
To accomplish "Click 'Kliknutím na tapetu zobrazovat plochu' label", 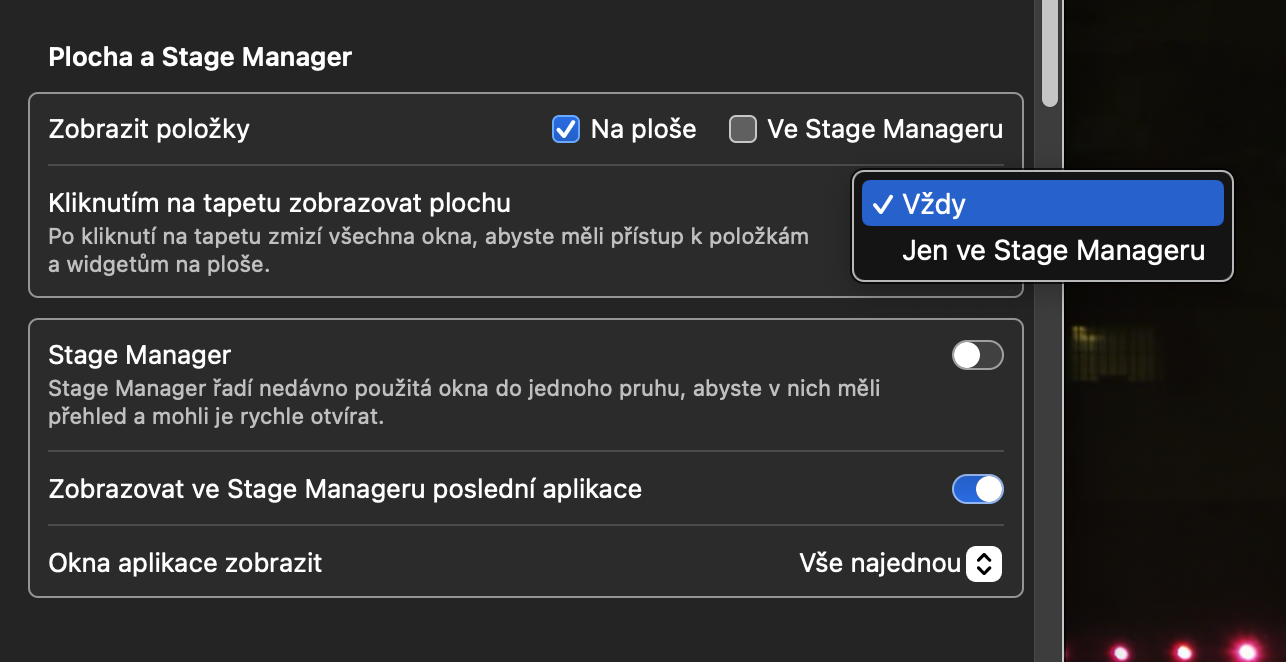I will coord(279,203).
